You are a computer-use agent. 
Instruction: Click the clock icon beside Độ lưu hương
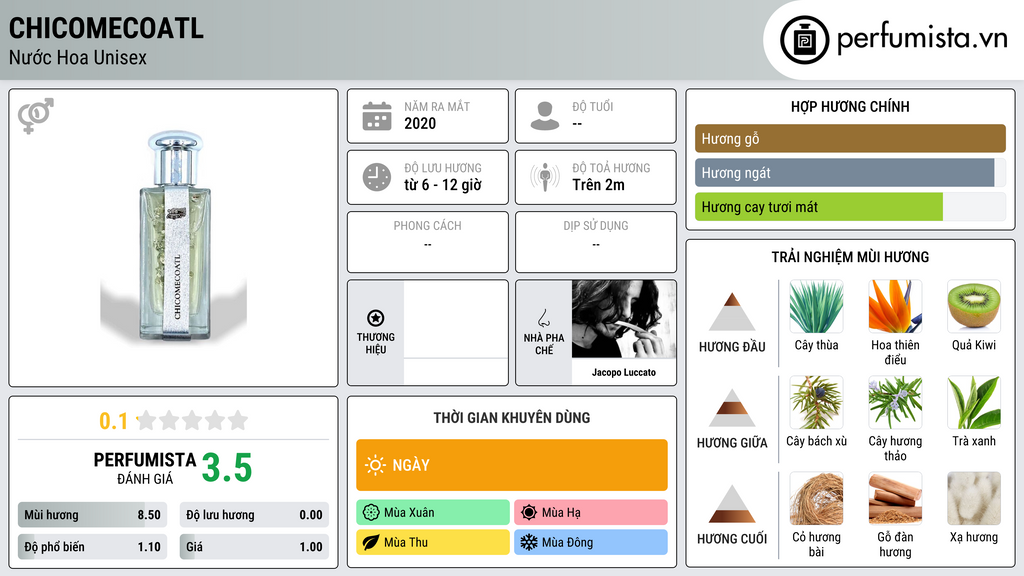377,177
